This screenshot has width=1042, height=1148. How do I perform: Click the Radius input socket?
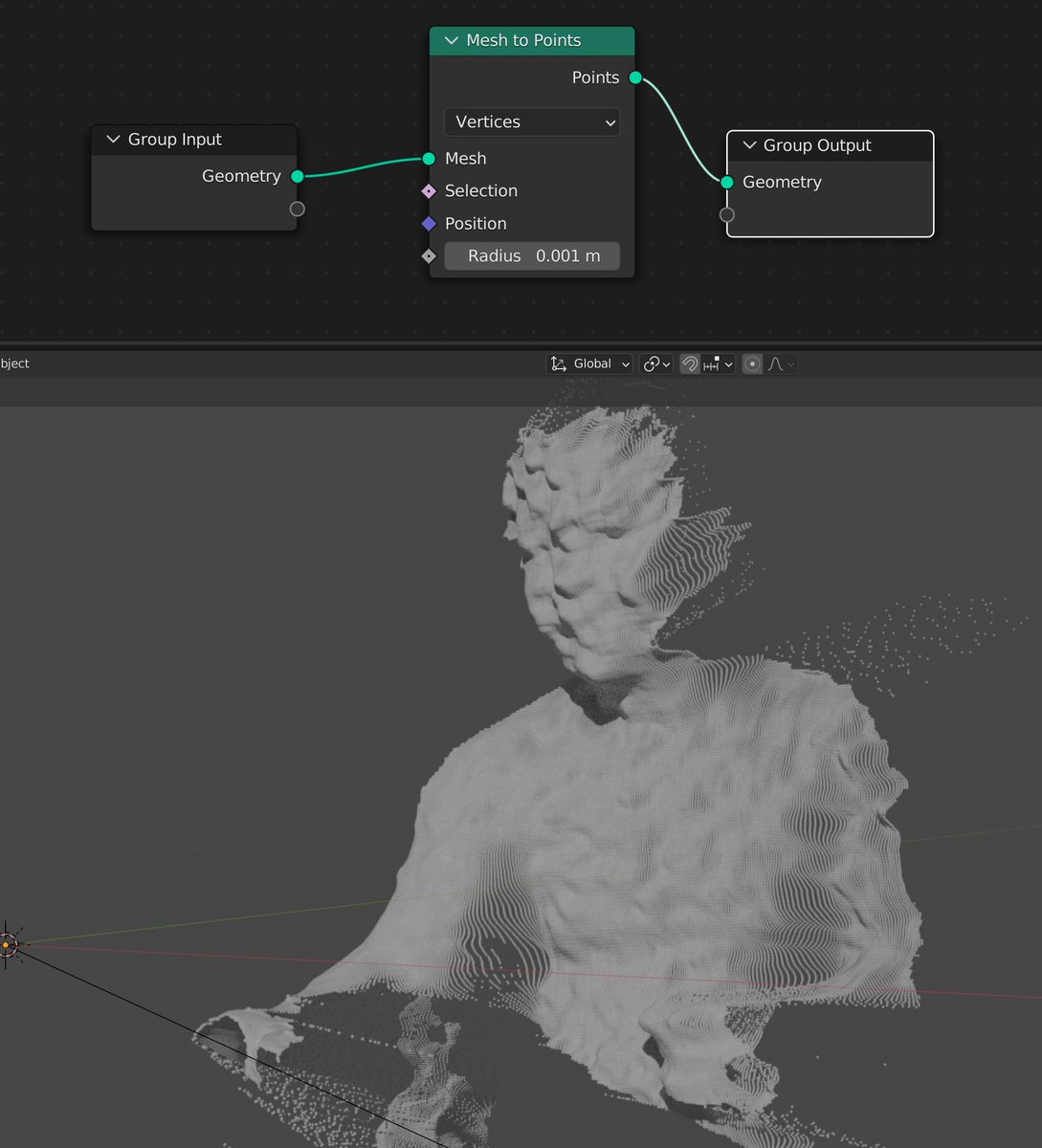click(429, 255)
